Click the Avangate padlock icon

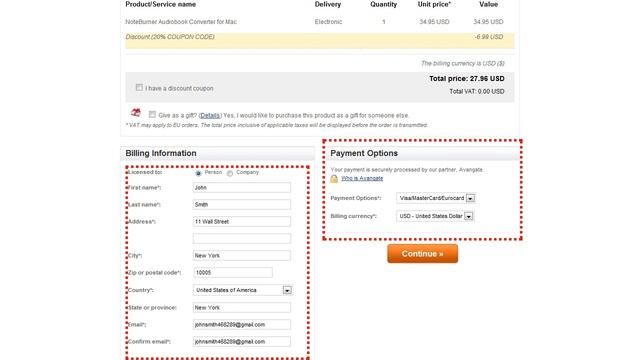tap(334, 179)
